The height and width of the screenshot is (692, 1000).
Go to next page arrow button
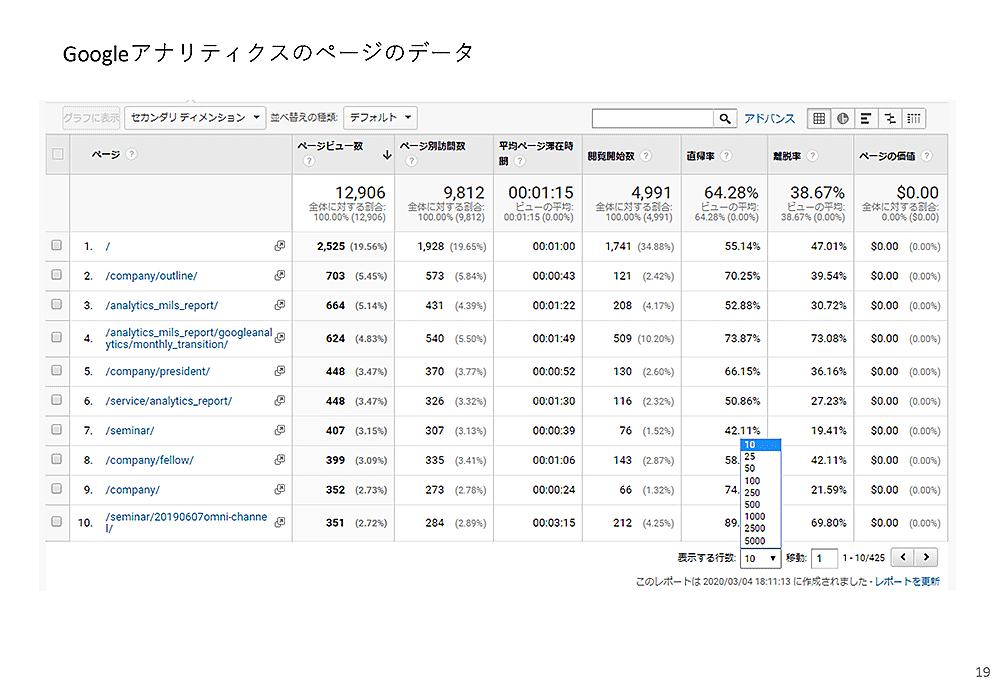point(928,558)
